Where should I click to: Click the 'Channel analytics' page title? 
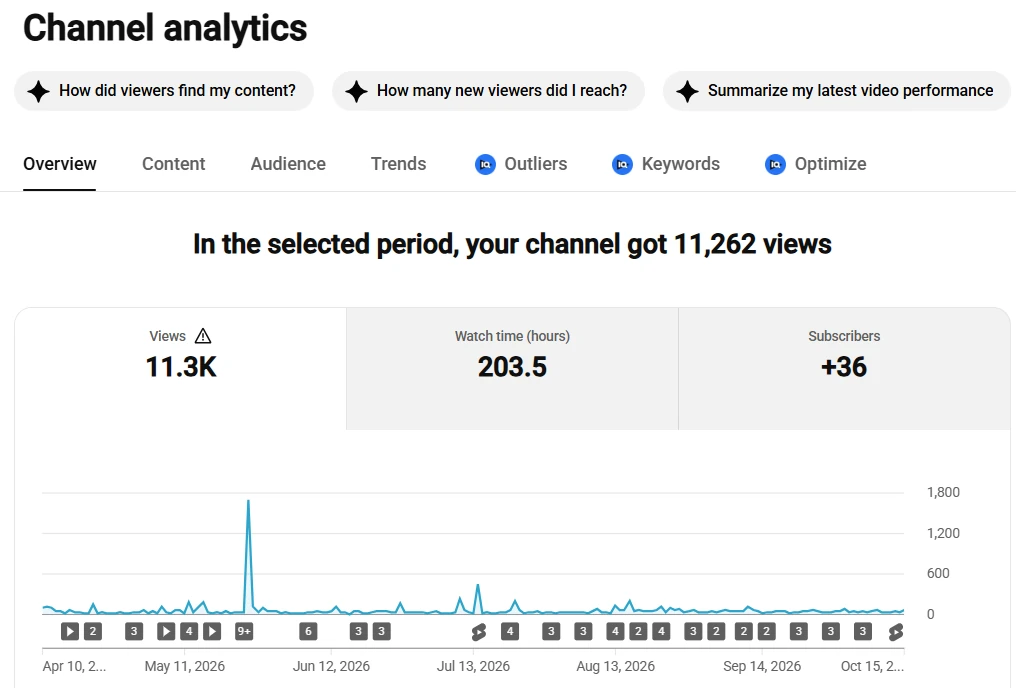(165, 28)
